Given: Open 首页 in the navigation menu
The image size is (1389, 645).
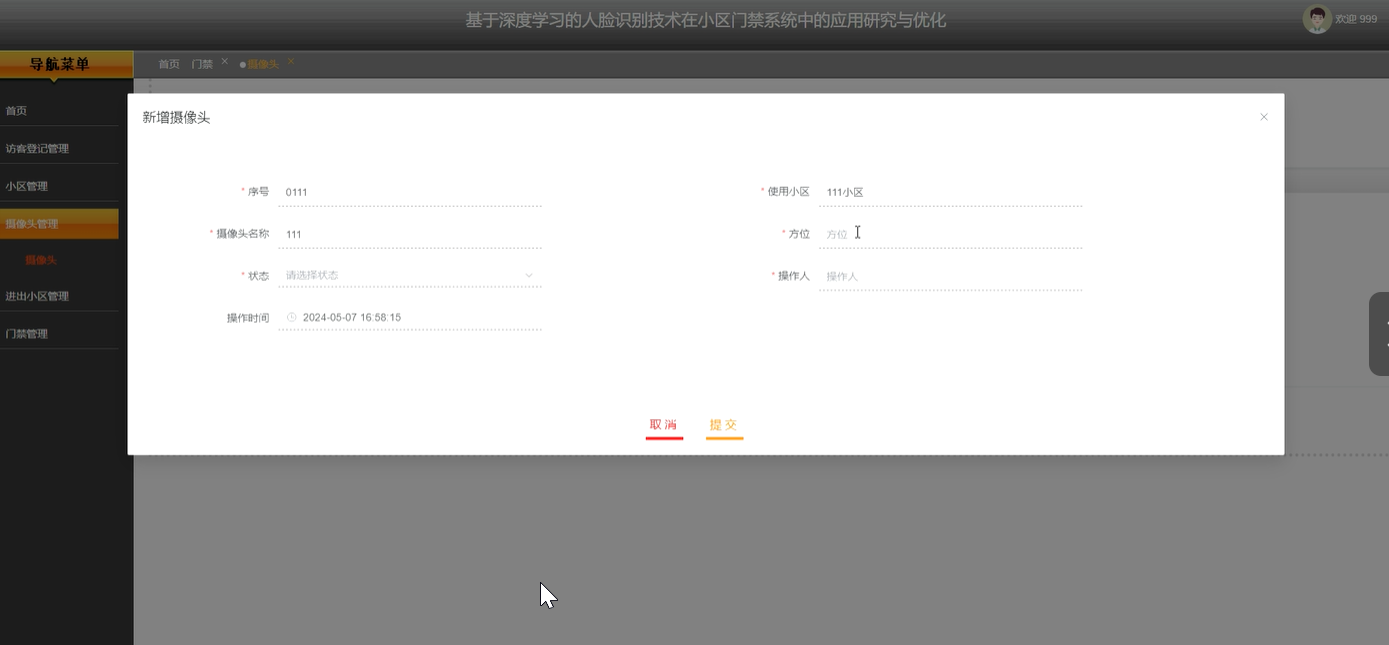Looking at the screenshot, I should [59, 111].
